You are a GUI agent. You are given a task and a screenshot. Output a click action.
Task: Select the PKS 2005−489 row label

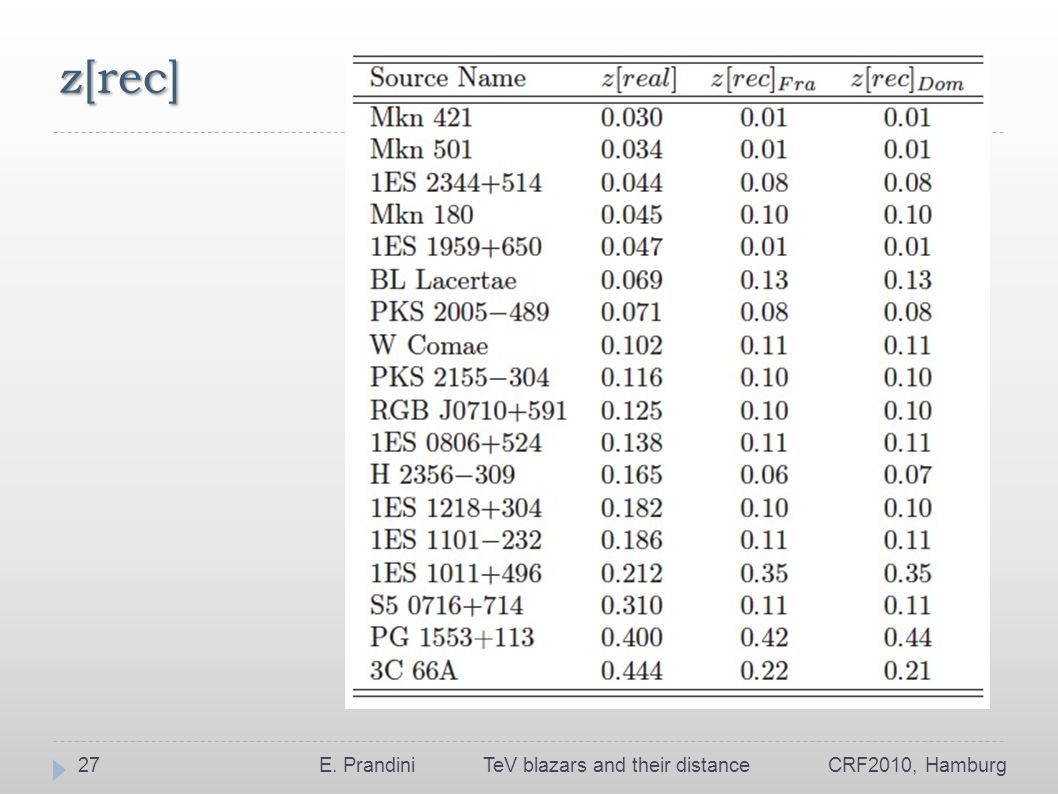coord(460,312)
